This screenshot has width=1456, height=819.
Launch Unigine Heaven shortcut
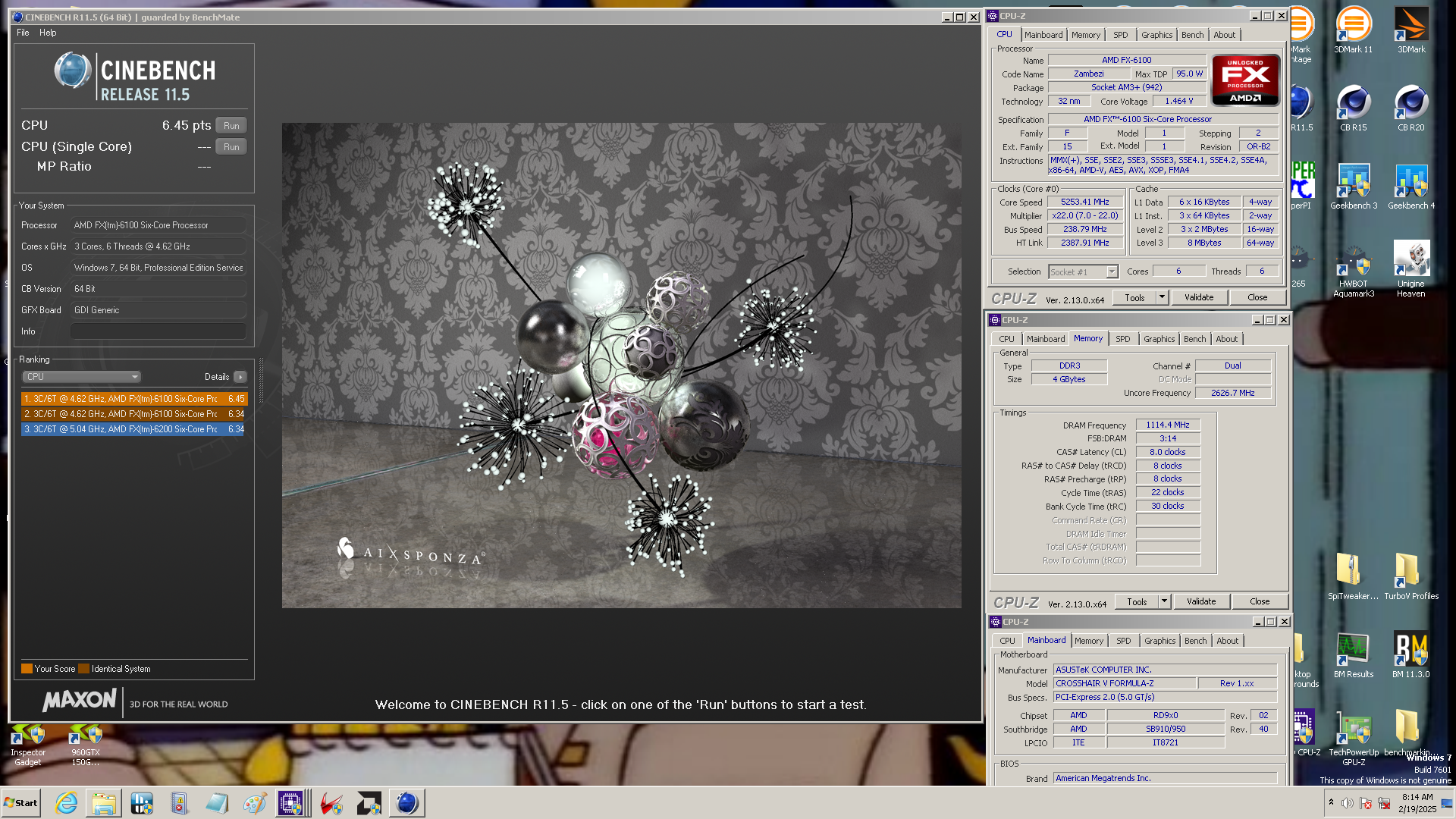(x=1410, y=269)
